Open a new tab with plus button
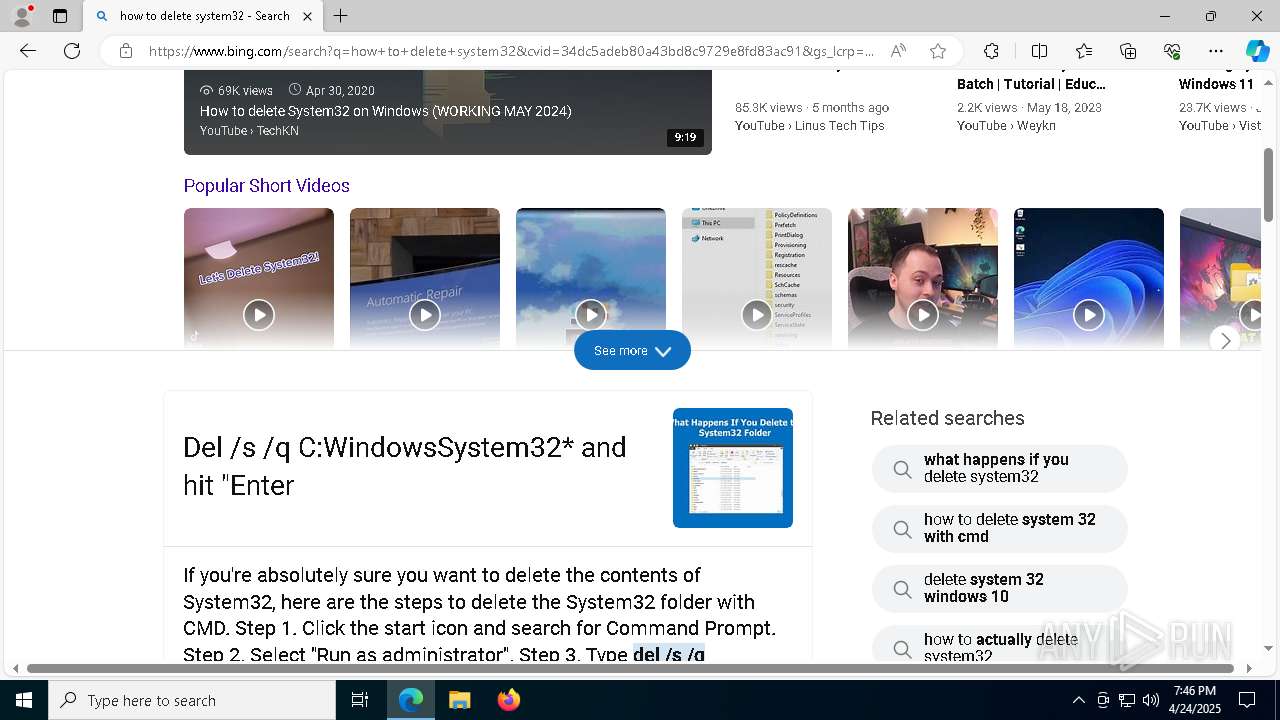Image resolution: width=1280 pixels, height=720 pixels. (x=341, y=16)
